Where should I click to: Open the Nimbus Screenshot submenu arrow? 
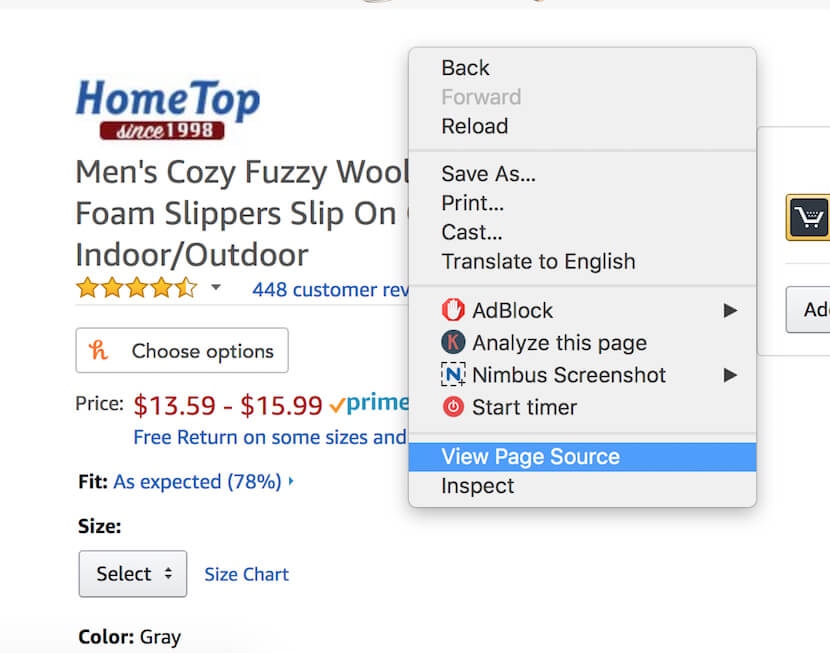(x=731, y=375)
